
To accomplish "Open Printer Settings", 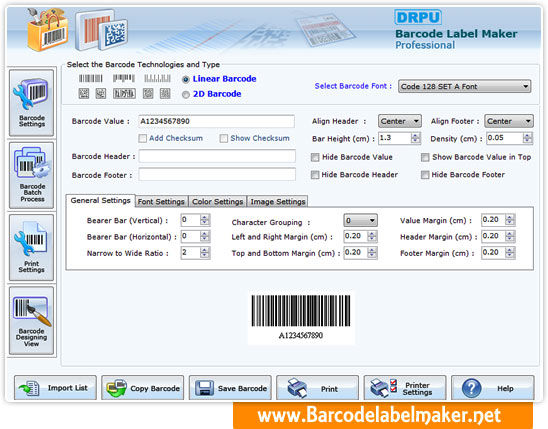I will click(x=405, y=388).
